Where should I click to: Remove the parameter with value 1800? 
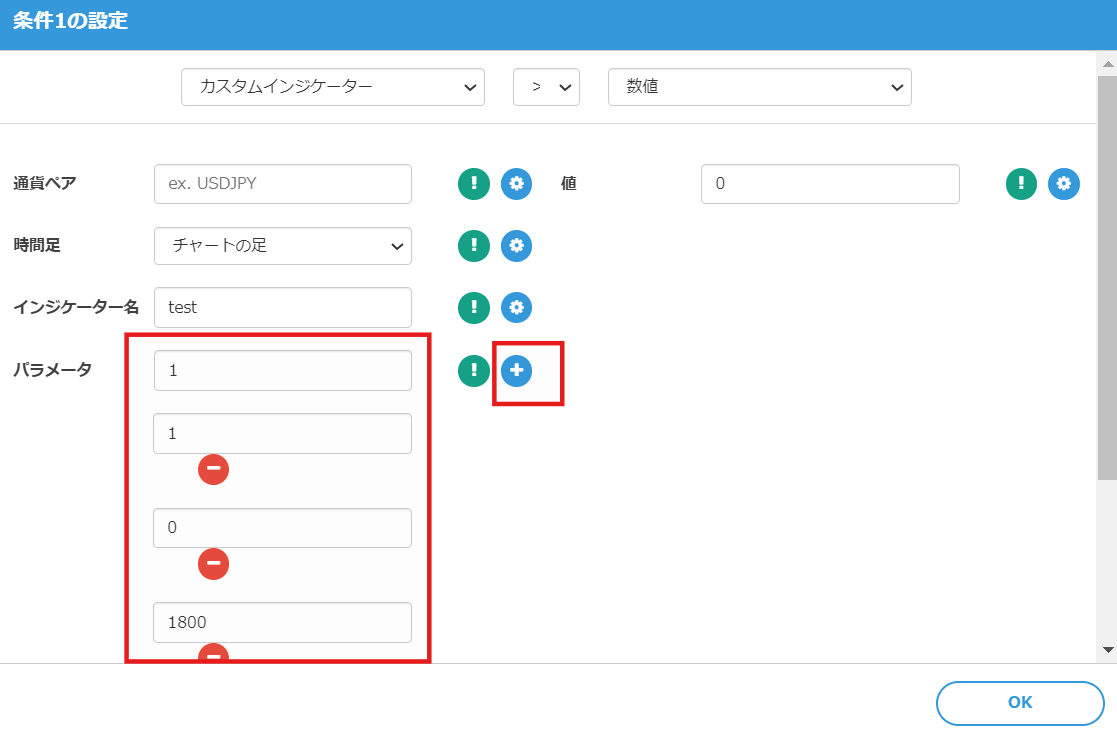tap(213, 655)
